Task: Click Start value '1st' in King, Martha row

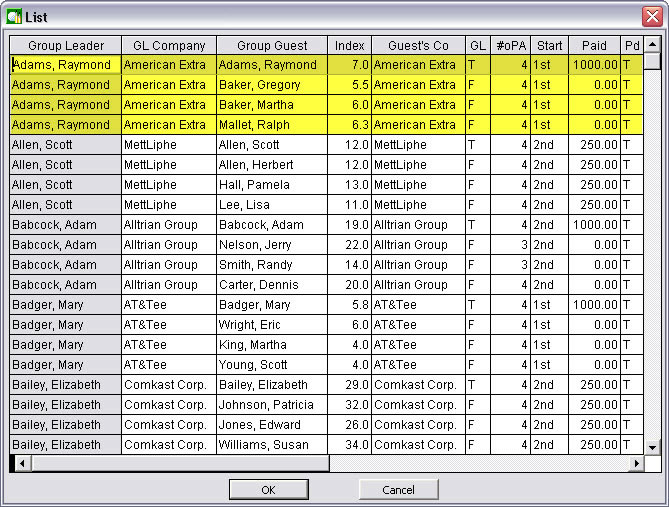Action: pyautogui.click(x=550, y=345)
